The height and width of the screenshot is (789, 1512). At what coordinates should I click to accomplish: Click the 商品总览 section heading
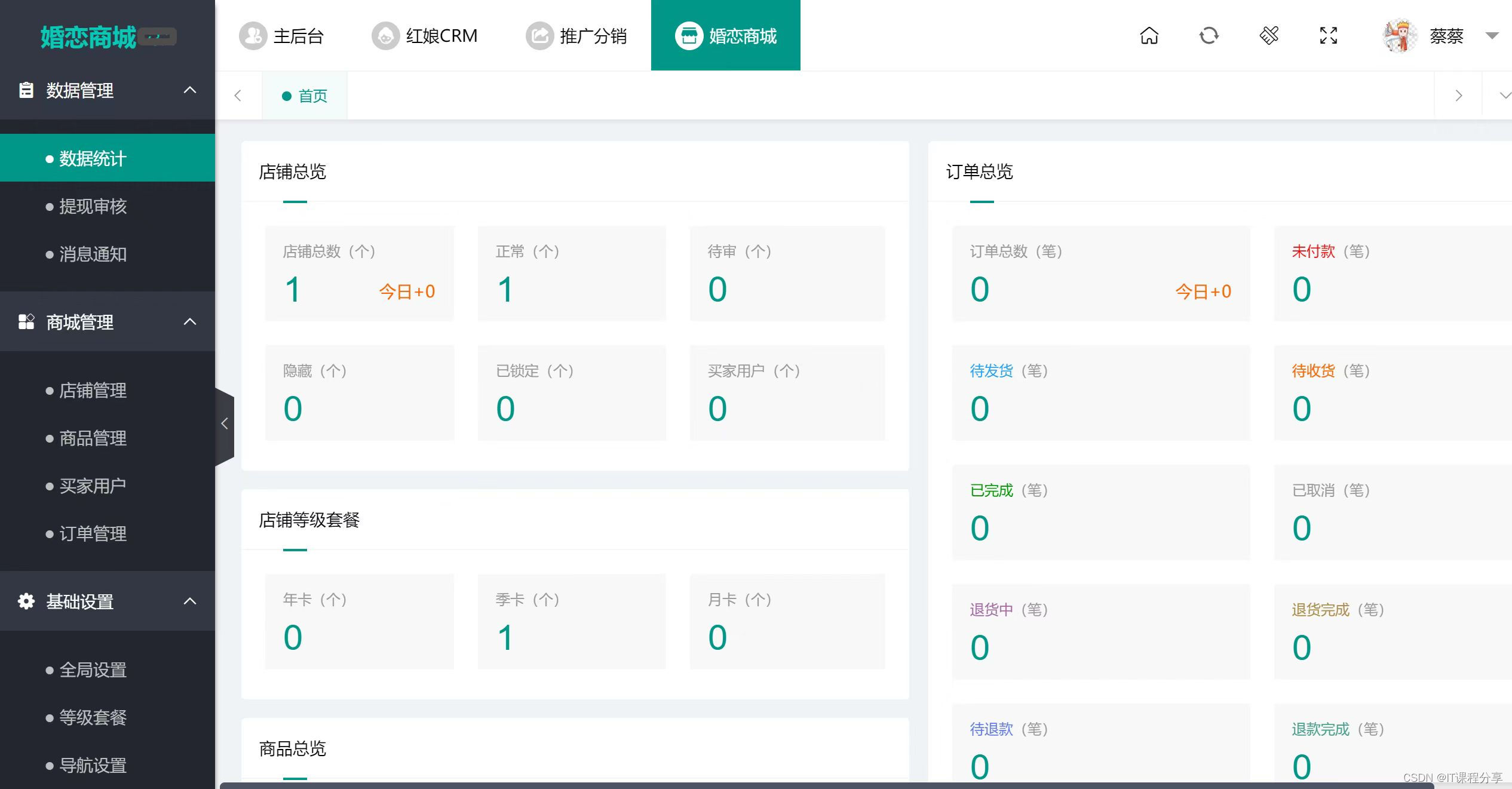tap(292, 748)
